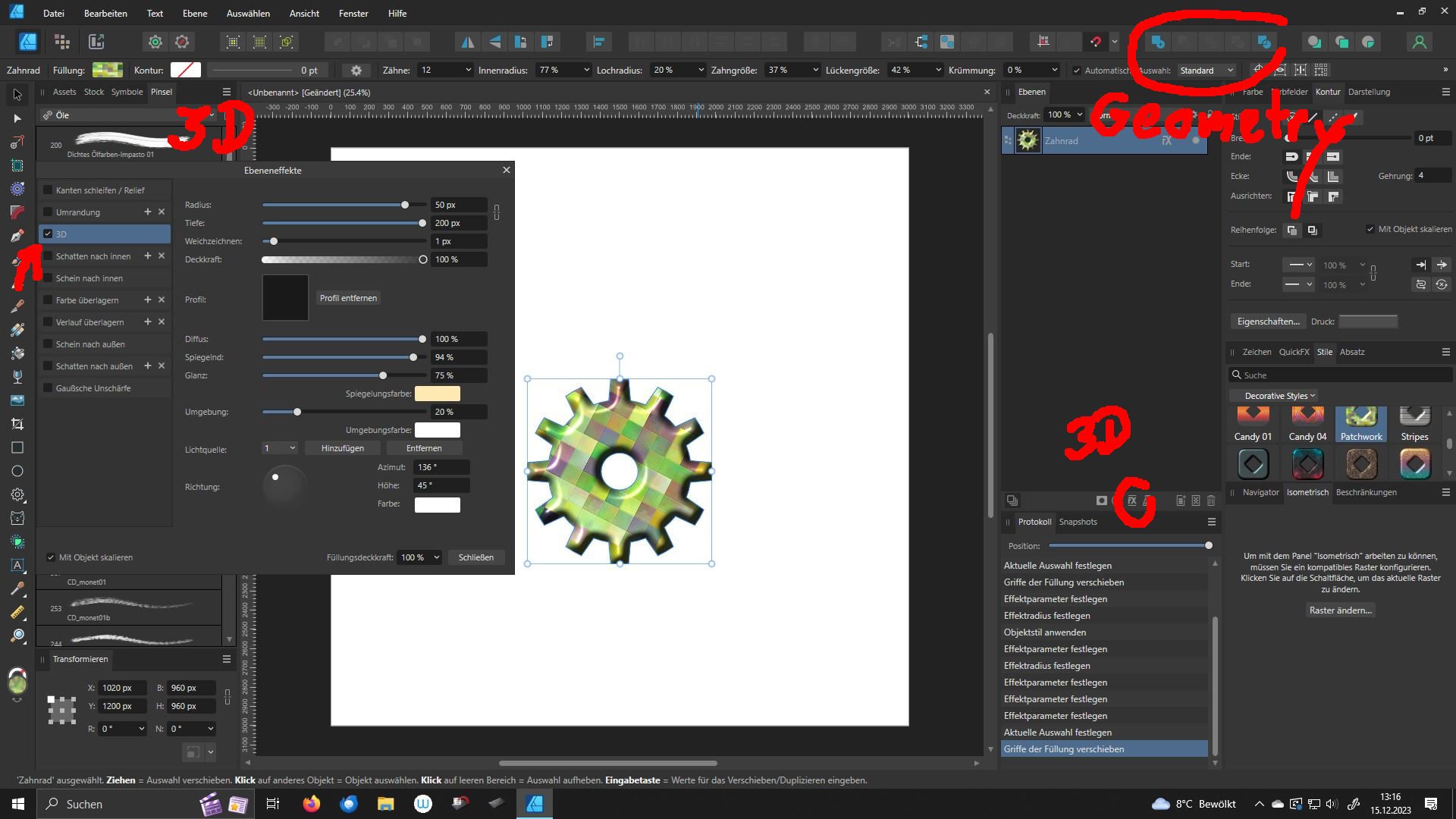Select the Artistic Text tool
Image resolution: width=1456 pixels, height=819 pixels.
click(17, 565)
